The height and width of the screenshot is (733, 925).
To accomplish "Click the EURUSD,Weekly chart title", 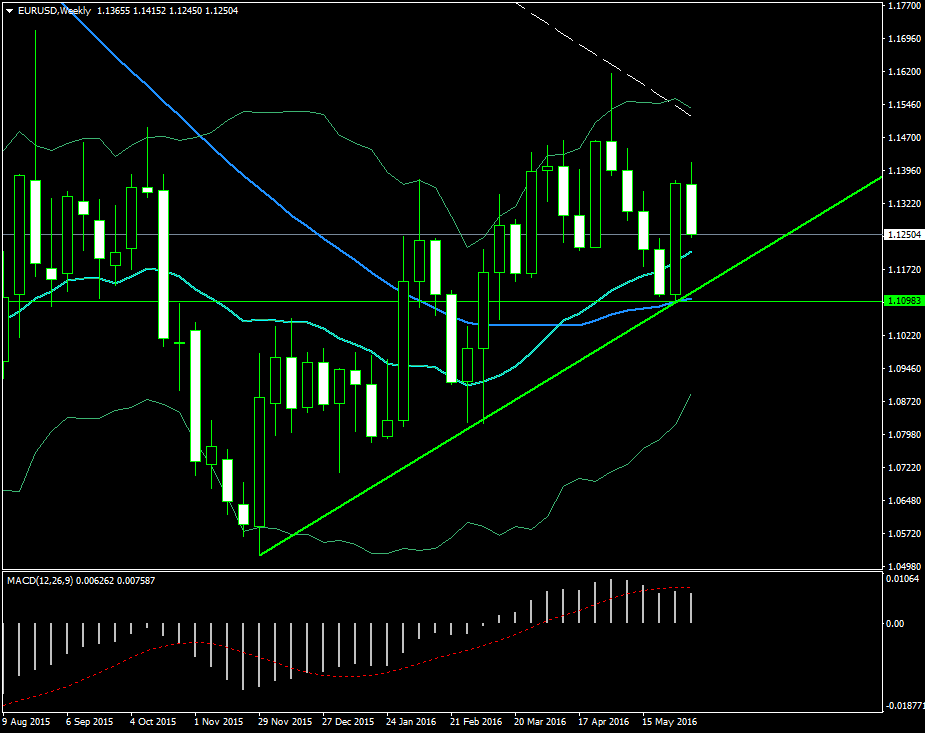I will [x=53, y=11].
